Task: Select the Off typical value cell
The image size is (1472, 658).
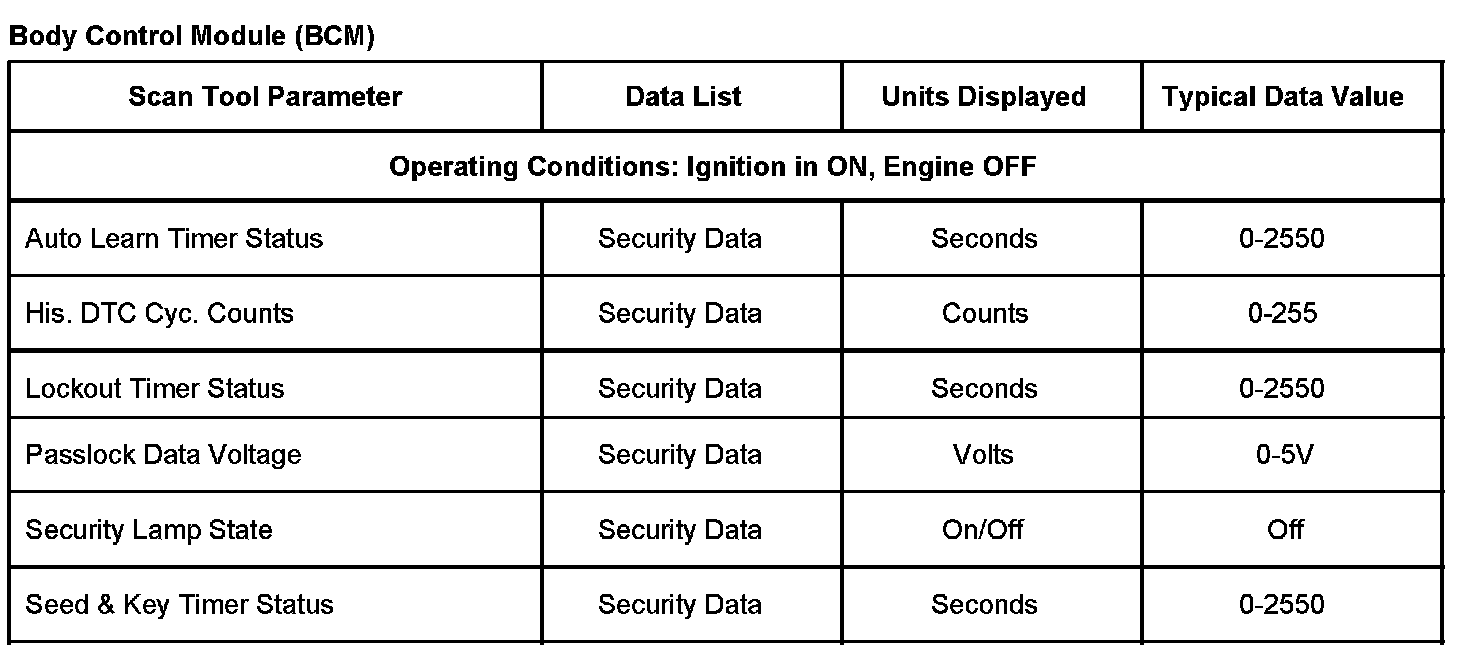Action: [1285, 529]
